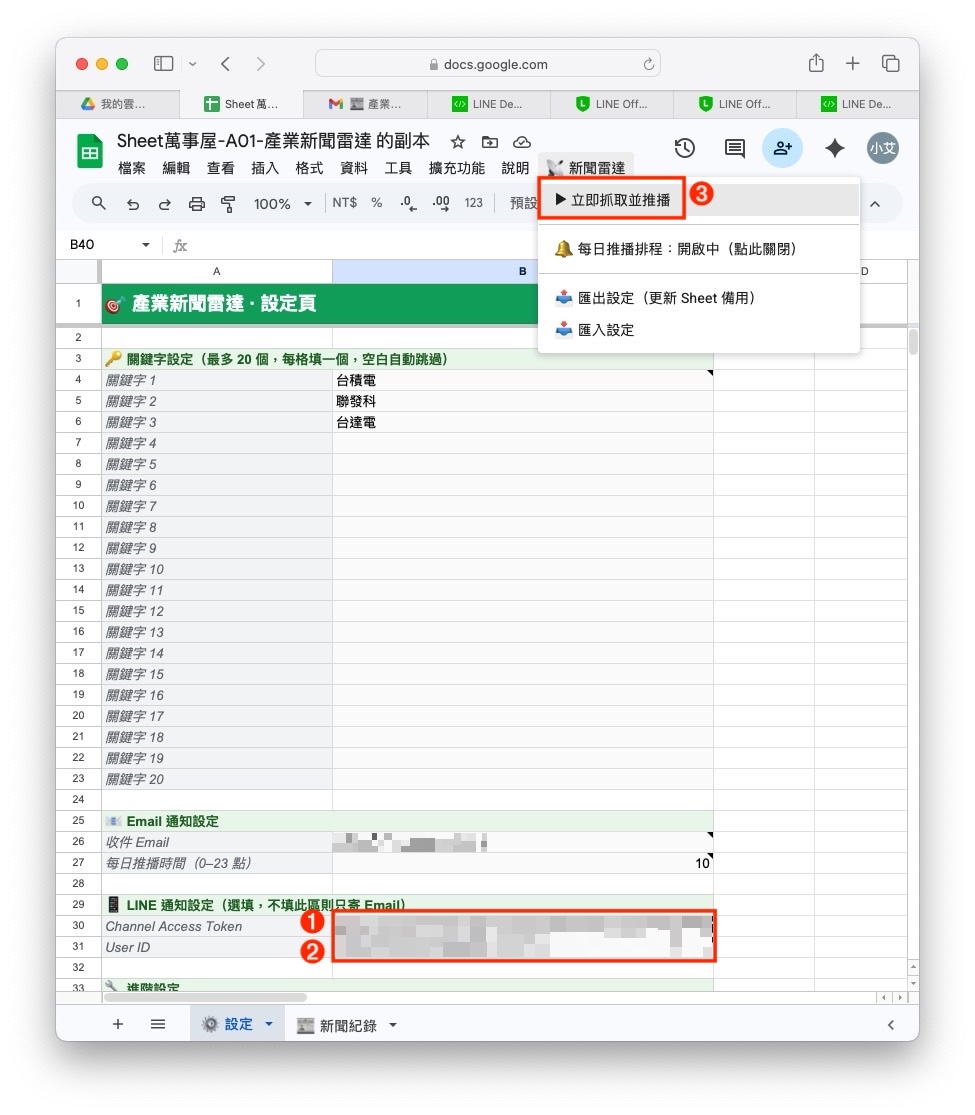This screenshot has height=1115, width=975.
Task: Format as percent
Action: (377, 203)
